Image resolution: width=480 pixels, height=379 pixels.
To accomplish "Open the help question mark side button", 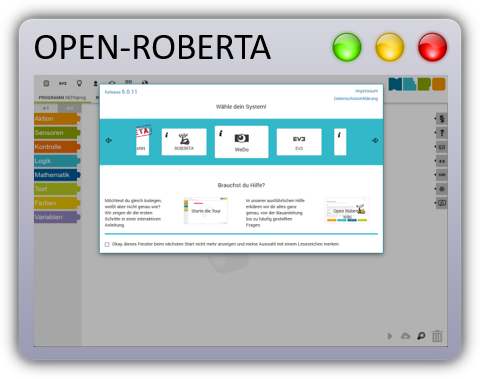I will pos(442,133).
